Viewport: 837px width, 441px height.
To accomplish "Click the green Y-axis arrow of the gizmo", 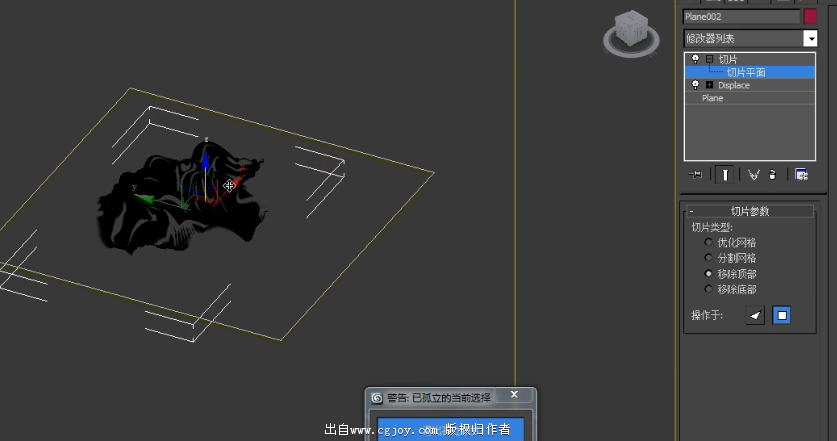I will coord(145,199).
